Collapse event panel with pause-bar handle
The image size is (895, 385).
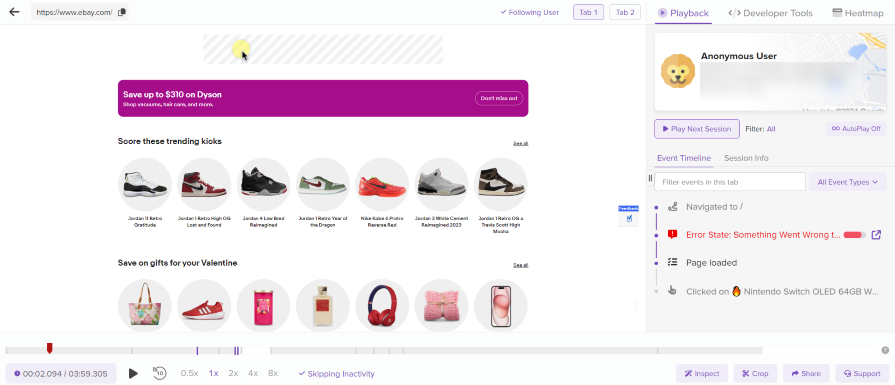pos(650,178)
